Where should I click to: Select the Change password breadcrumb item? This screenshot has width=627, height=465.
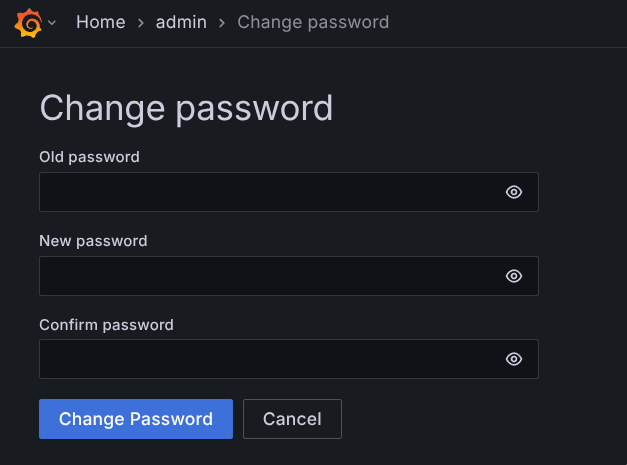point(313,22)
